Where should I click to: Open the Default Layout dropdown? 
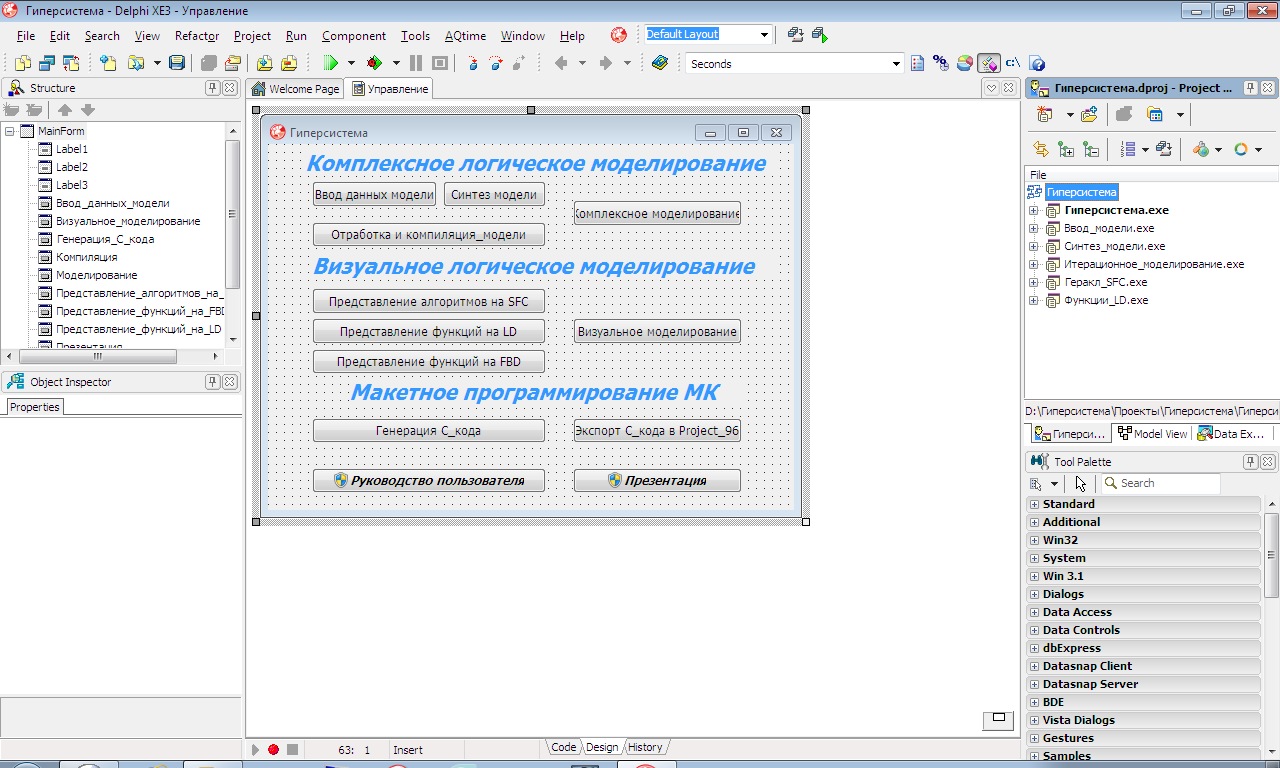(765, 34)
